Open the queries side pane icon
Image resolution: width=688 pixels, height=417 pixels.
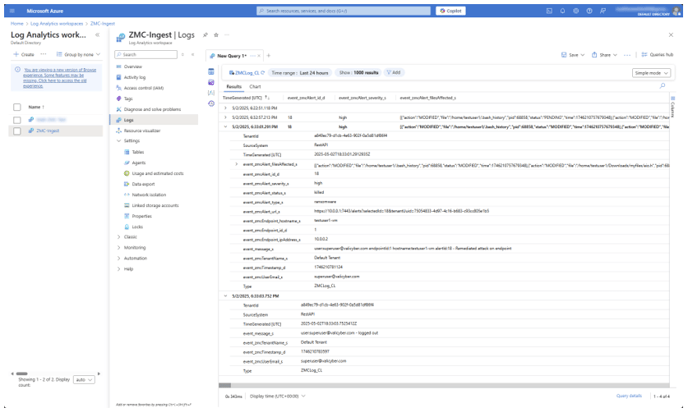[x=211, y=83]
